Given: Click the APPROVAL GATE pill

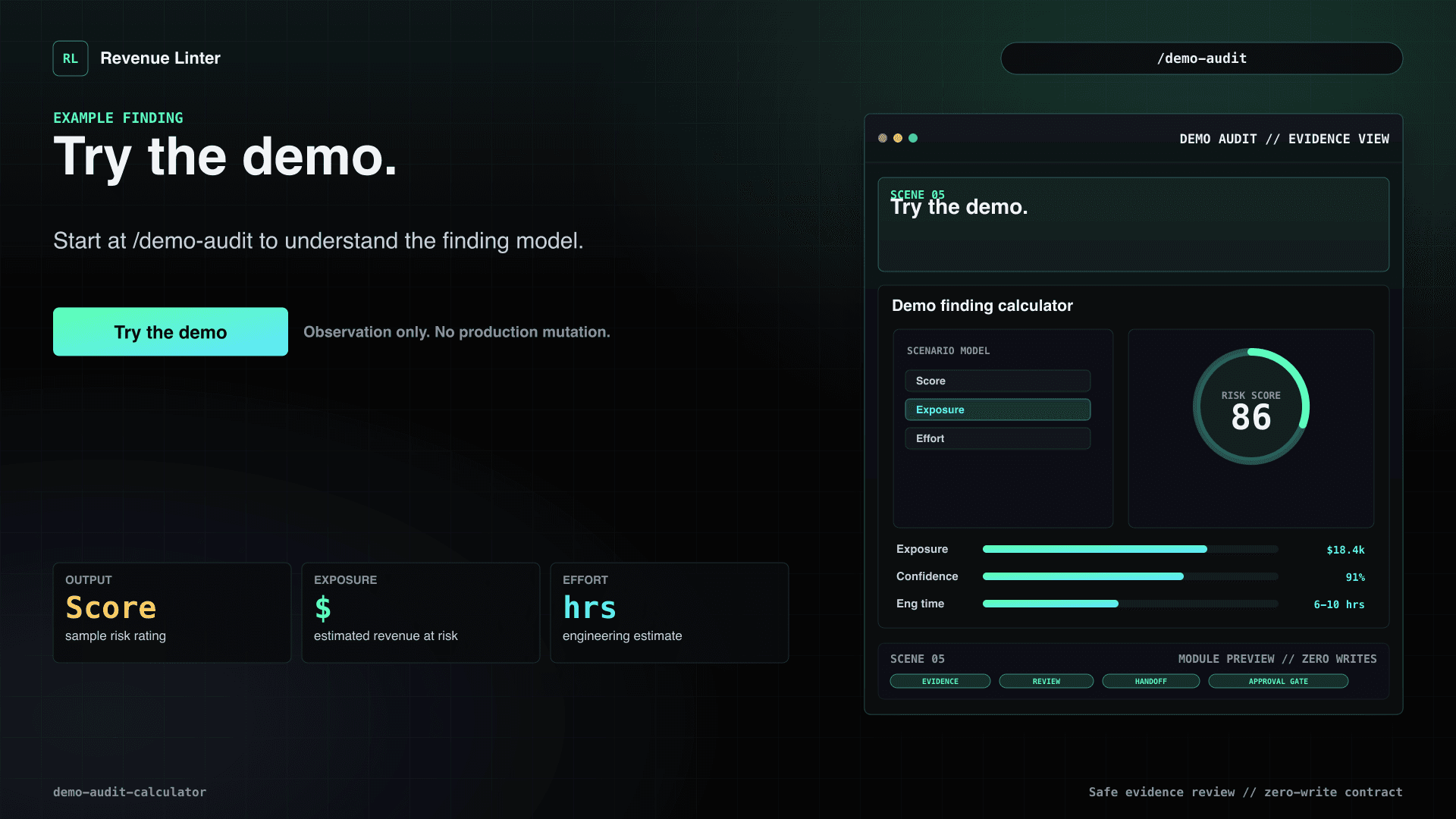Looking at the screenshot, I should [x=1278, y=681].
